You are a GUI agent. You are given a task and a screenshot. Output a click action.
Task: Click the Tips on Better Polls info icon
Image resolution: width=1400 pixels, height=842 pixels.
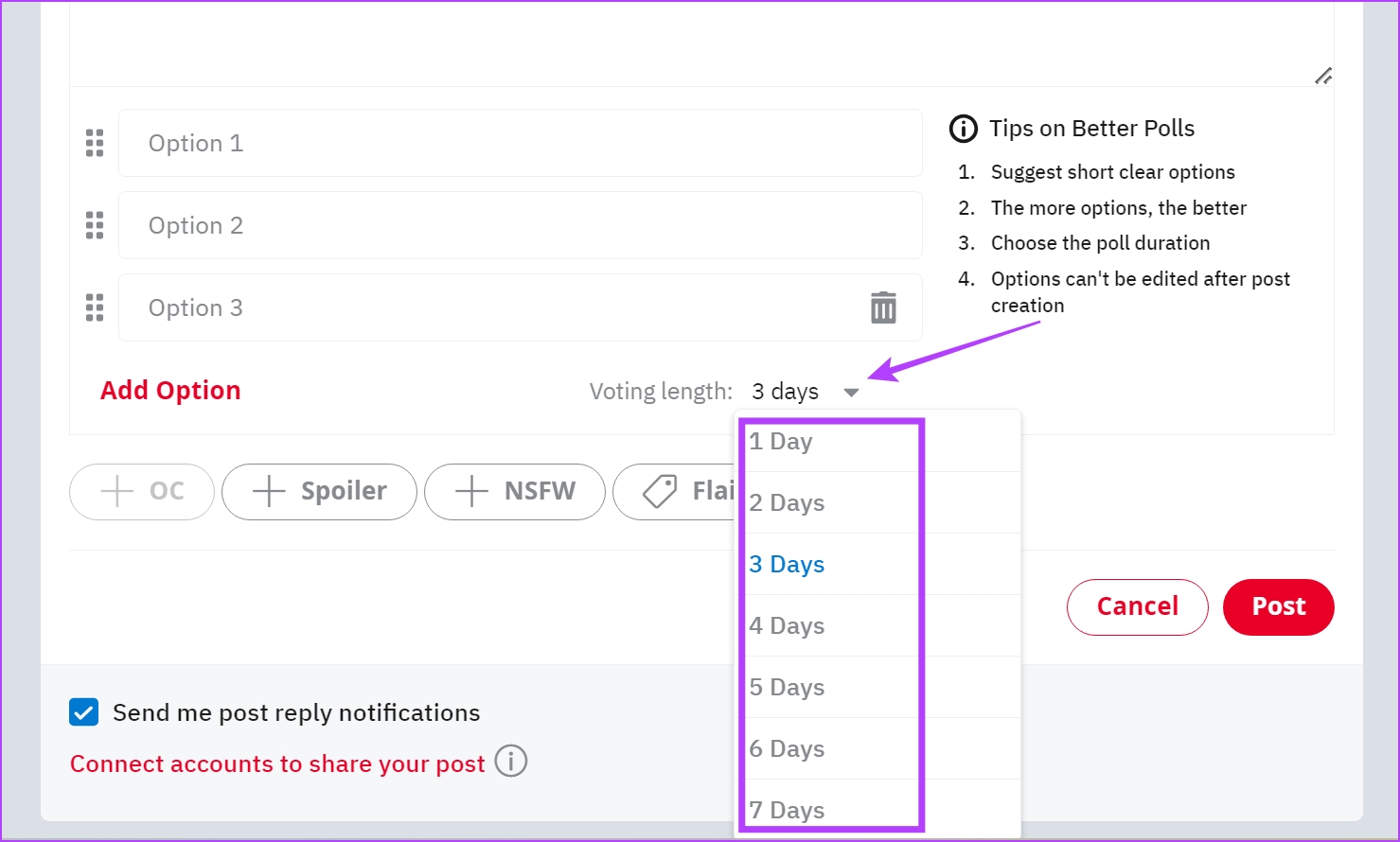[963, 129]
